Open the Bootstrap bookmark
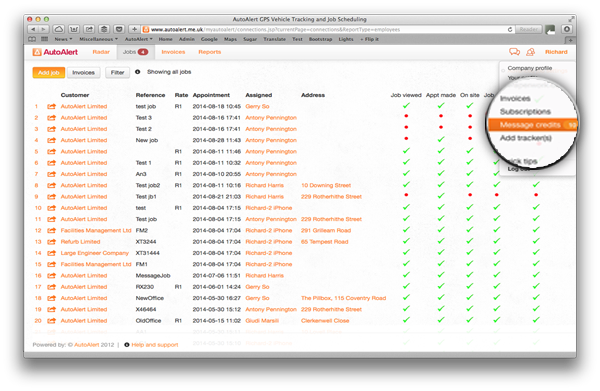Screen dimensions: 600x391 point(320,39)
